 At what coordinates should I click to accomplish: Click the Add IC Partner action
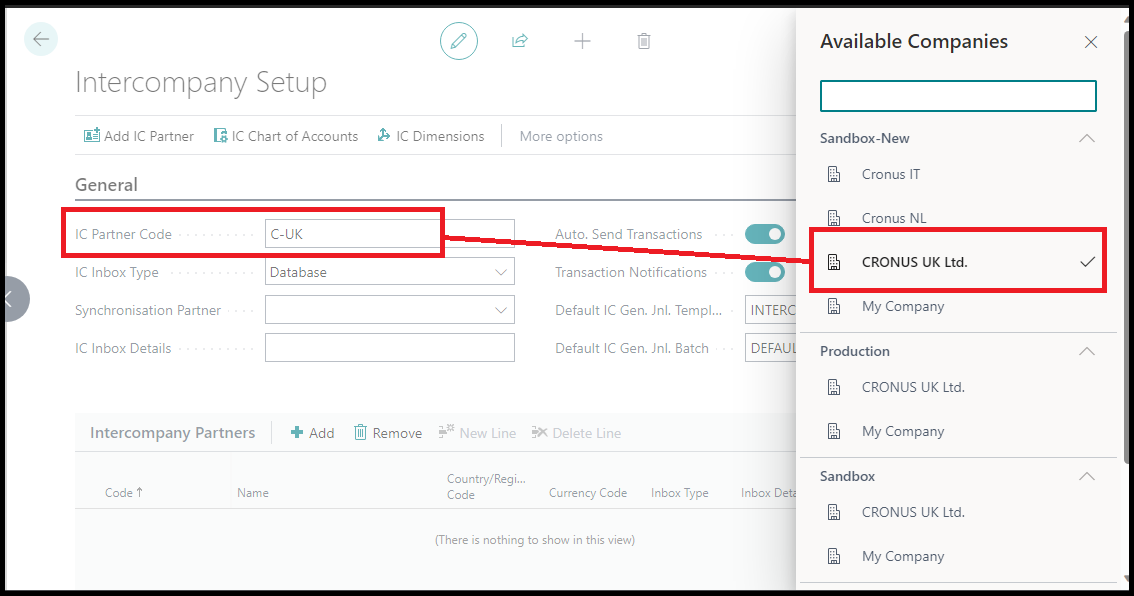[x=139, y=136]
